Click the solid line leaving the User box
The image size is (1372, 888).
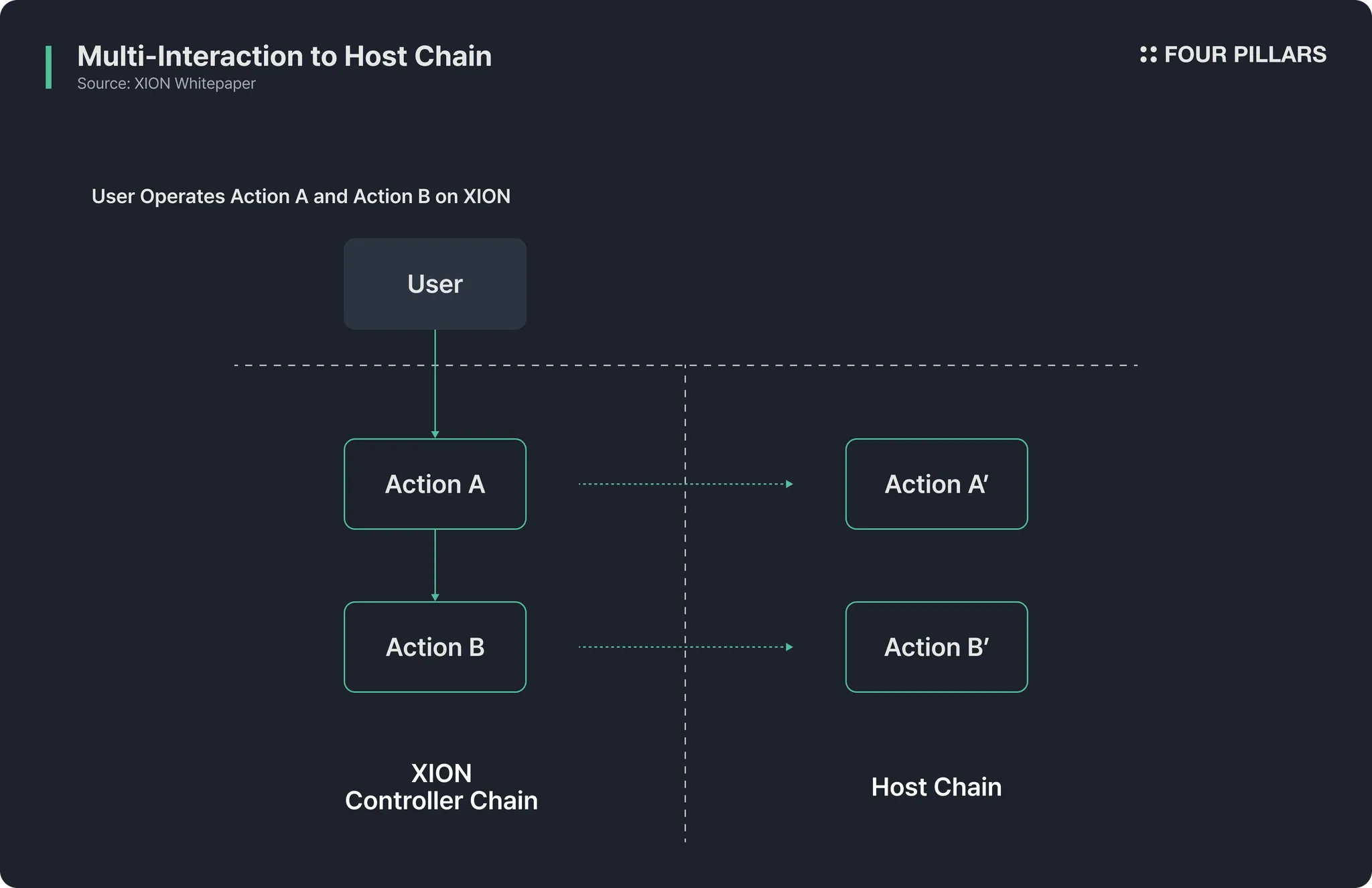click(x=435, y=348)
